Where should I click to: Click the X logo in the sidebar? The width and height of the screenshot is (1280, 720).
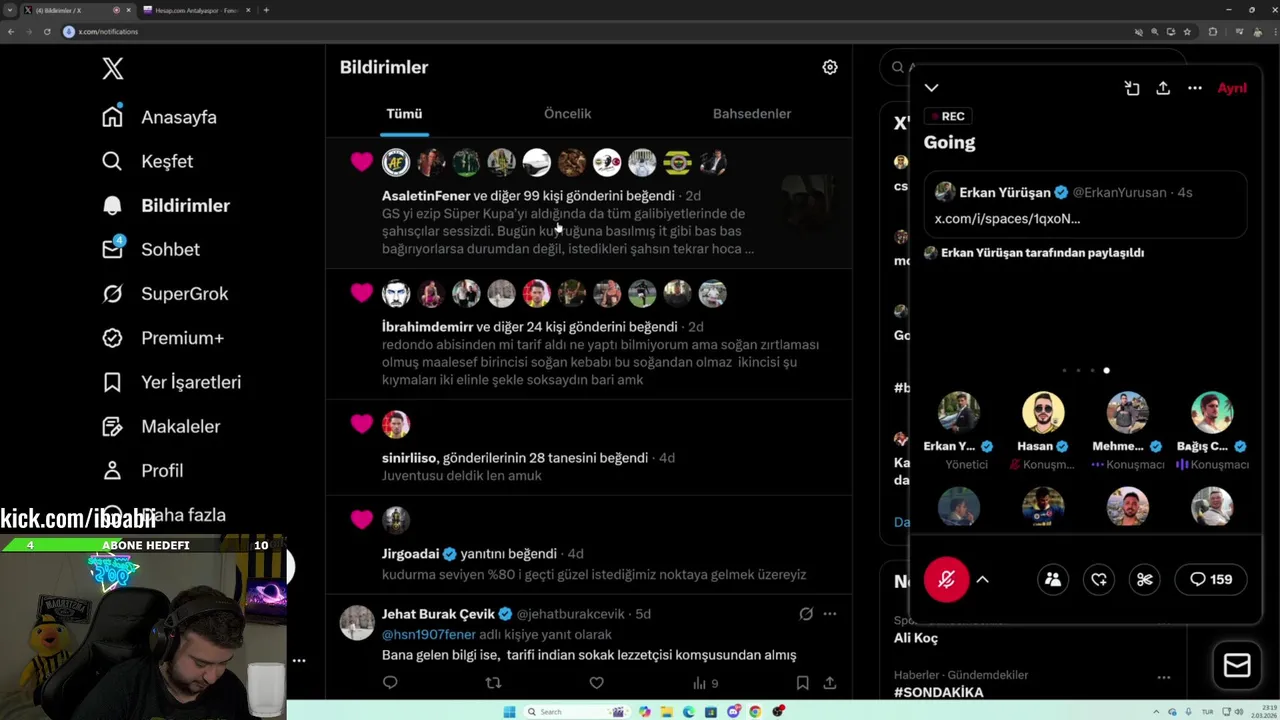pos(113,68)
